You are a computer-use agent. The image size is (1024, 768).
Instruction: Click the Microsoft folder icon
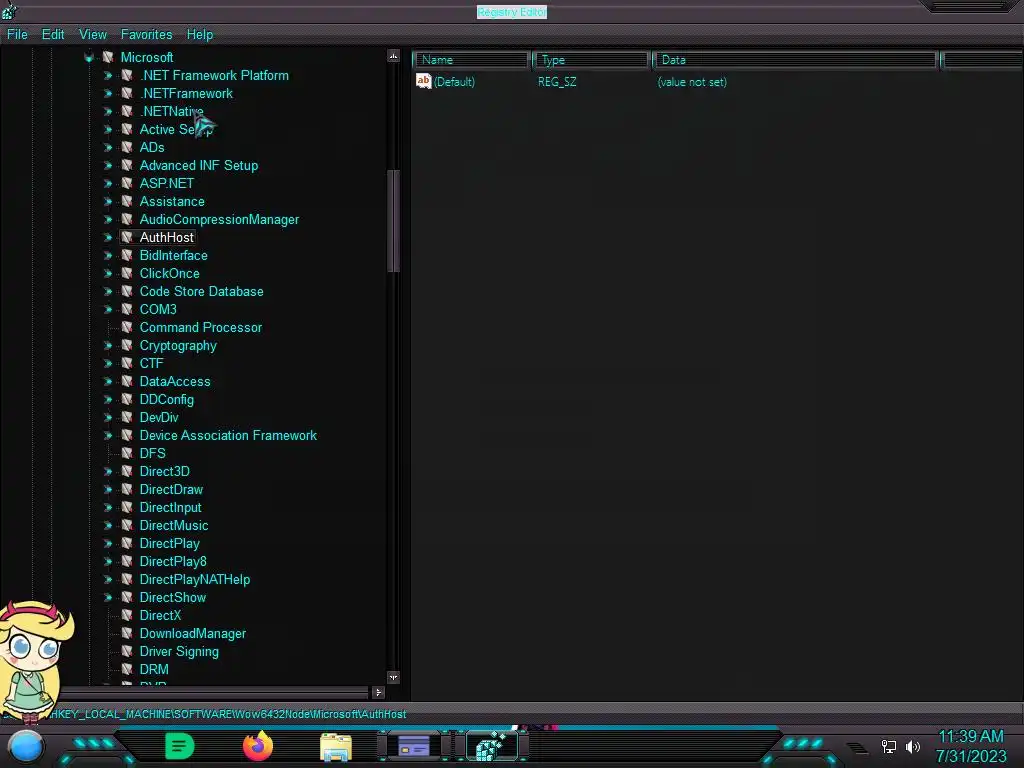coord(108,57)
